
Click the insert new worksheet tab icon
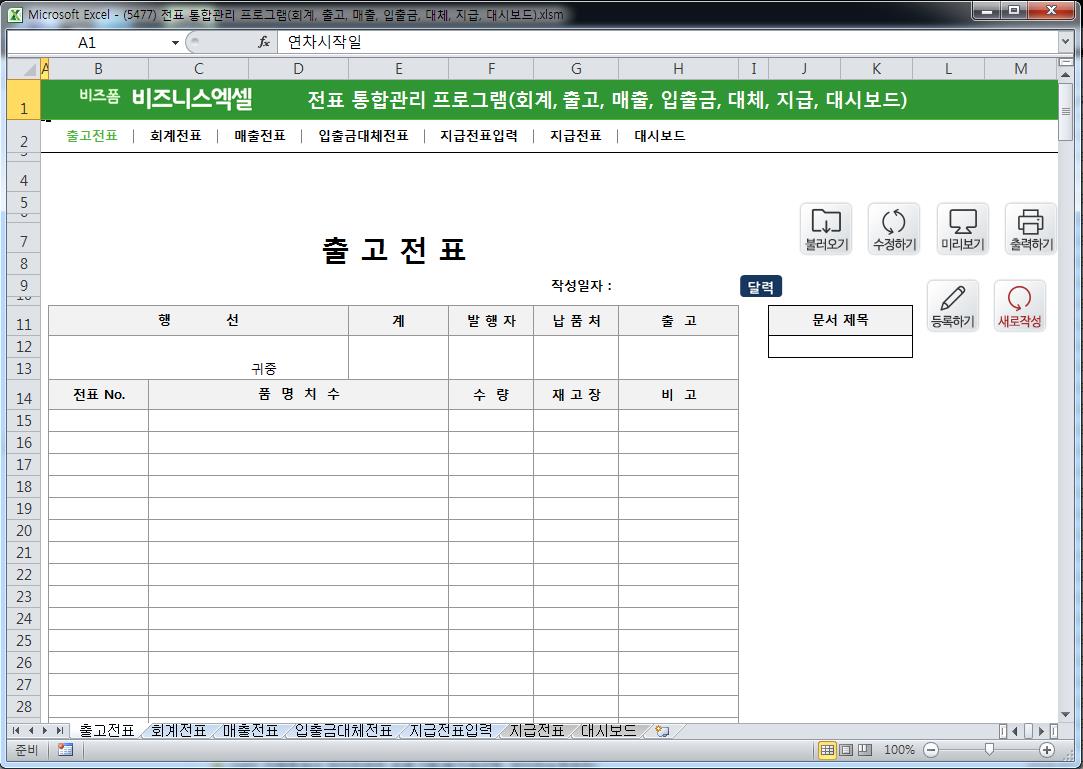click(662, 731)
